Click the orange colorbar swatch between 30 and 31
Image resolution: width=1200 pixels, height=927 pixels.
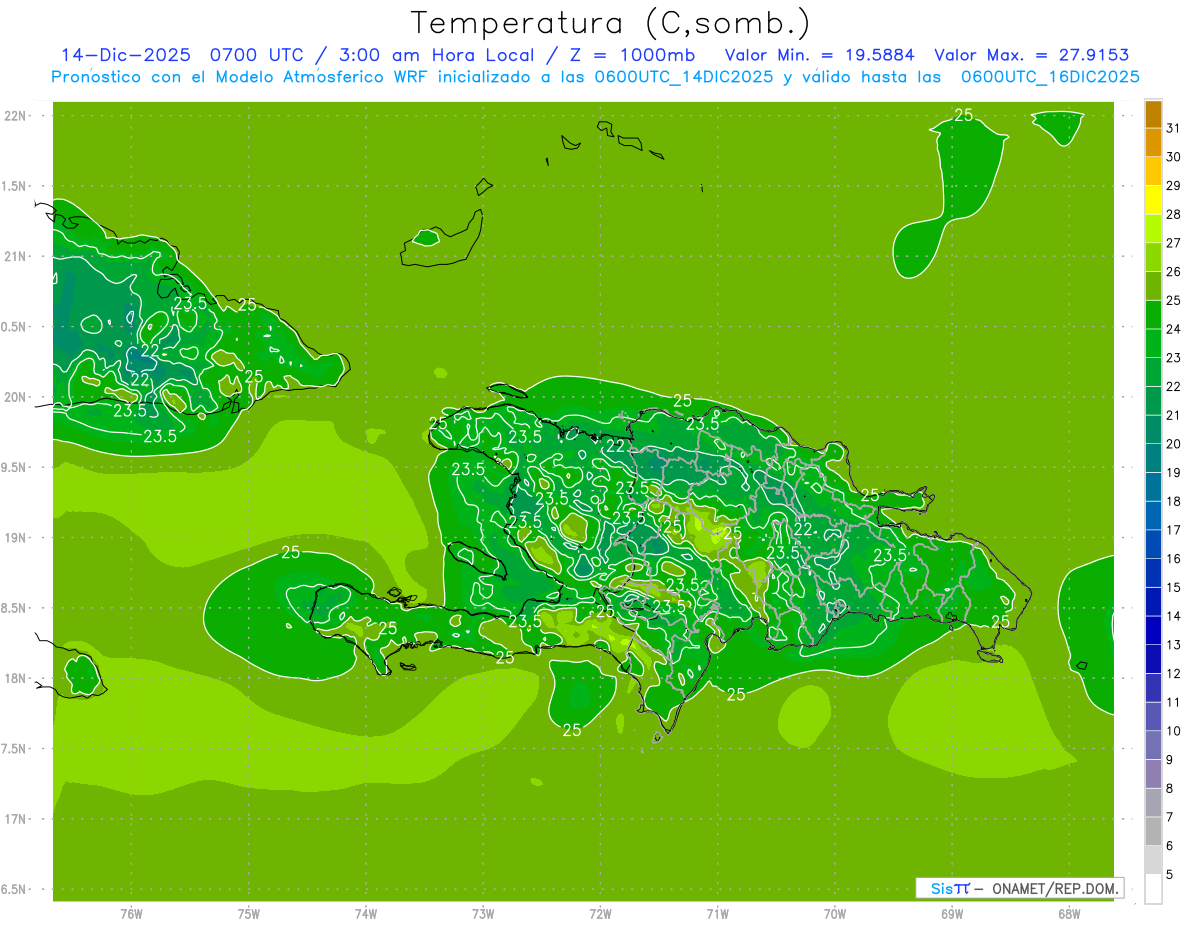[1153, 143]
